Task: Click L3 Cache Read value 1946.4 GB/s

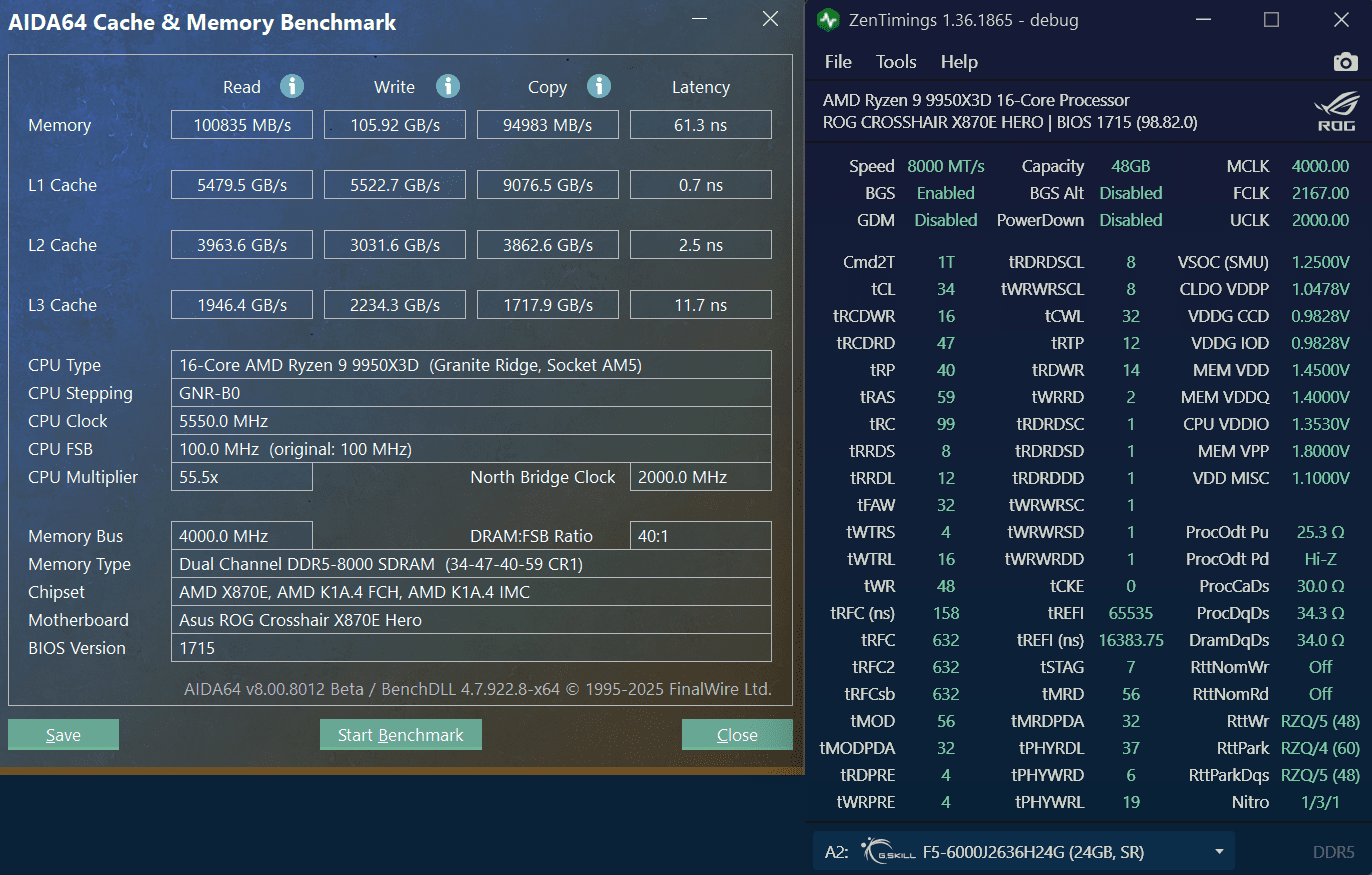Action: tap(241, 305)
